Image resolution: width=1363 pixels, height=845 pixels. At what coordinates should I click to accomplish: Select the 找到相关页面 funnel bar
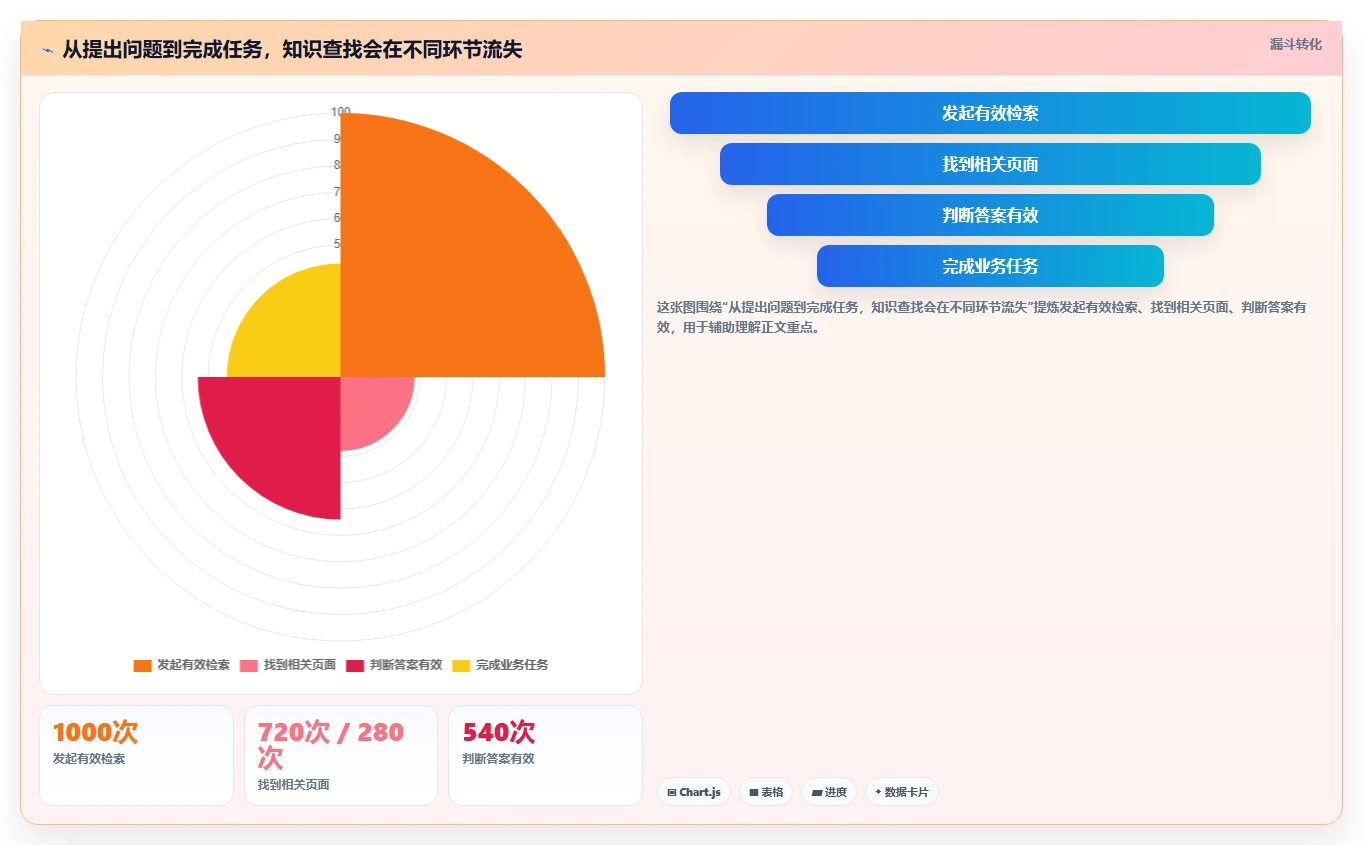pyautogui.click(x=990, y=164)
